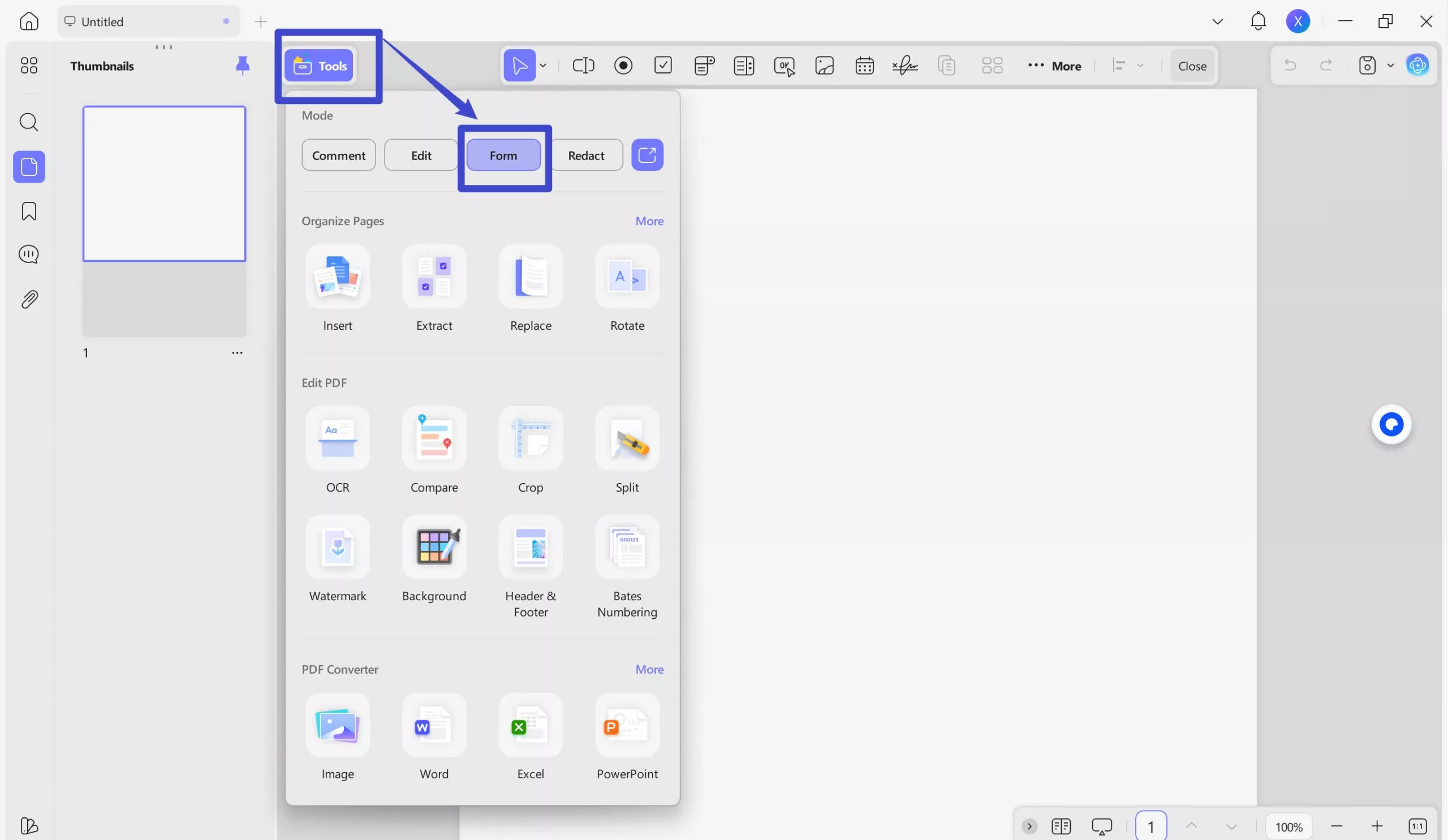The image size is (1448, 840).
Task: Expand the tab list dropdown near notifications
Action: tap(1217, 21)
